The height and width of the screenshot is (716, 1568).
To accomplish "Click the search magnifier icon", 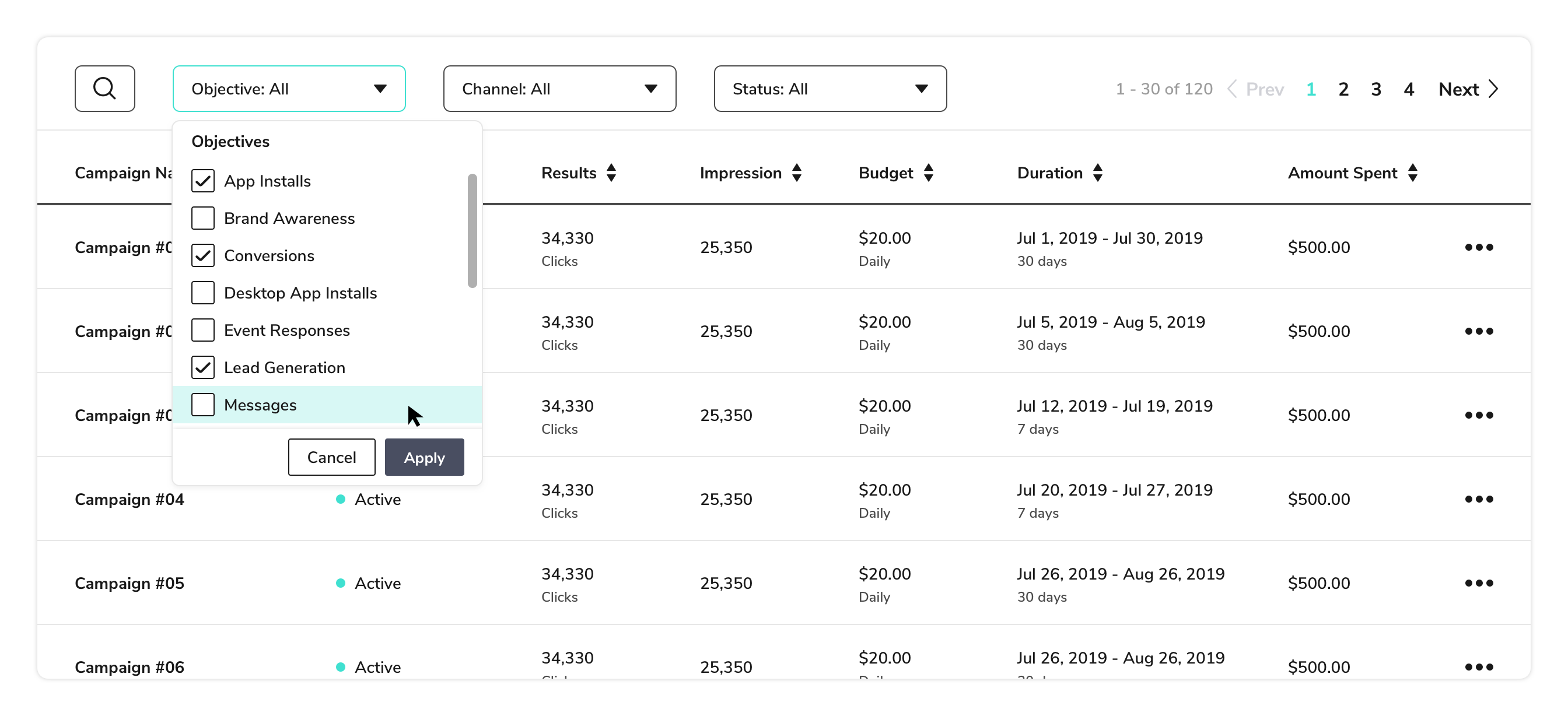I will [104, 89].
